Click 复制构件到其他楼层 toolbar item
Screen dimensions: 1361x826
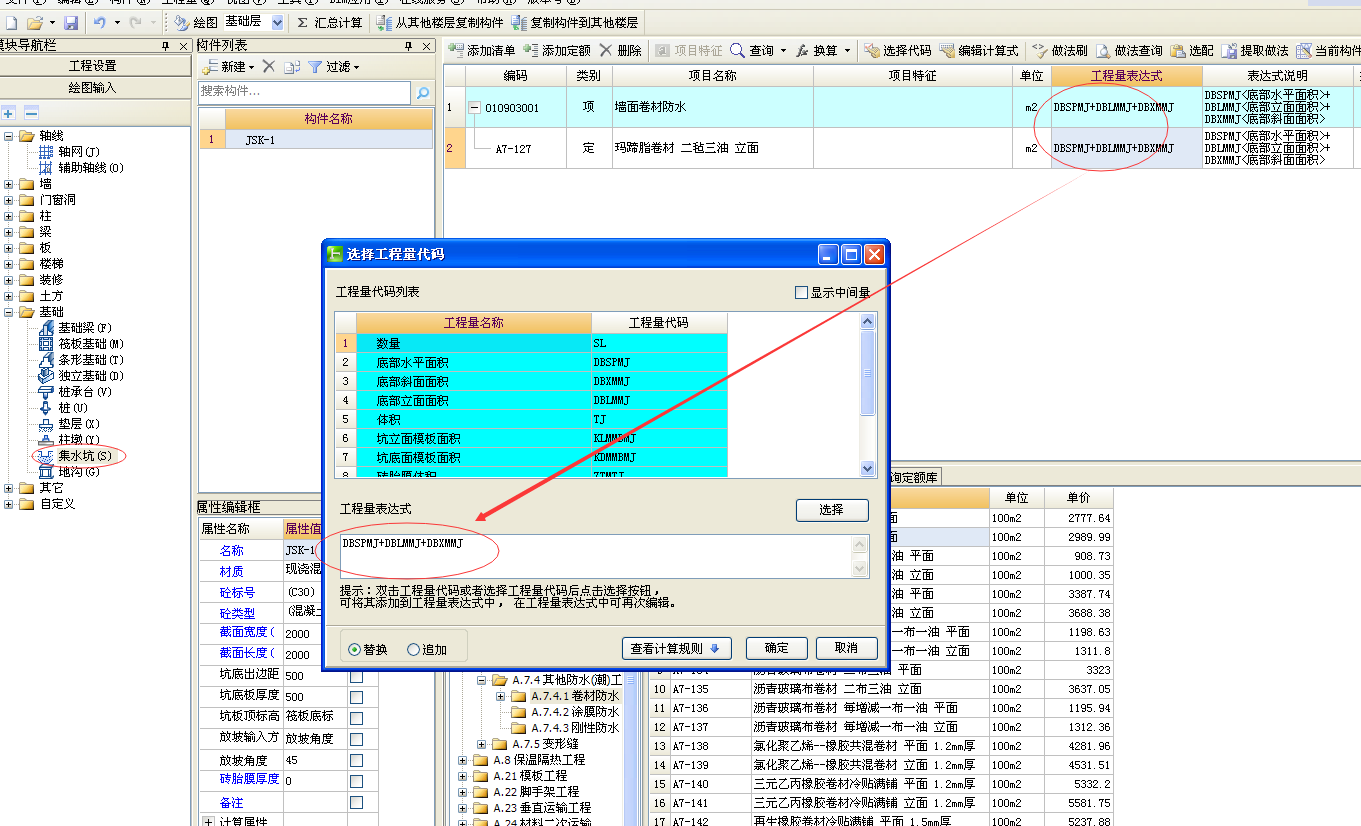click(x=575, y=22)
